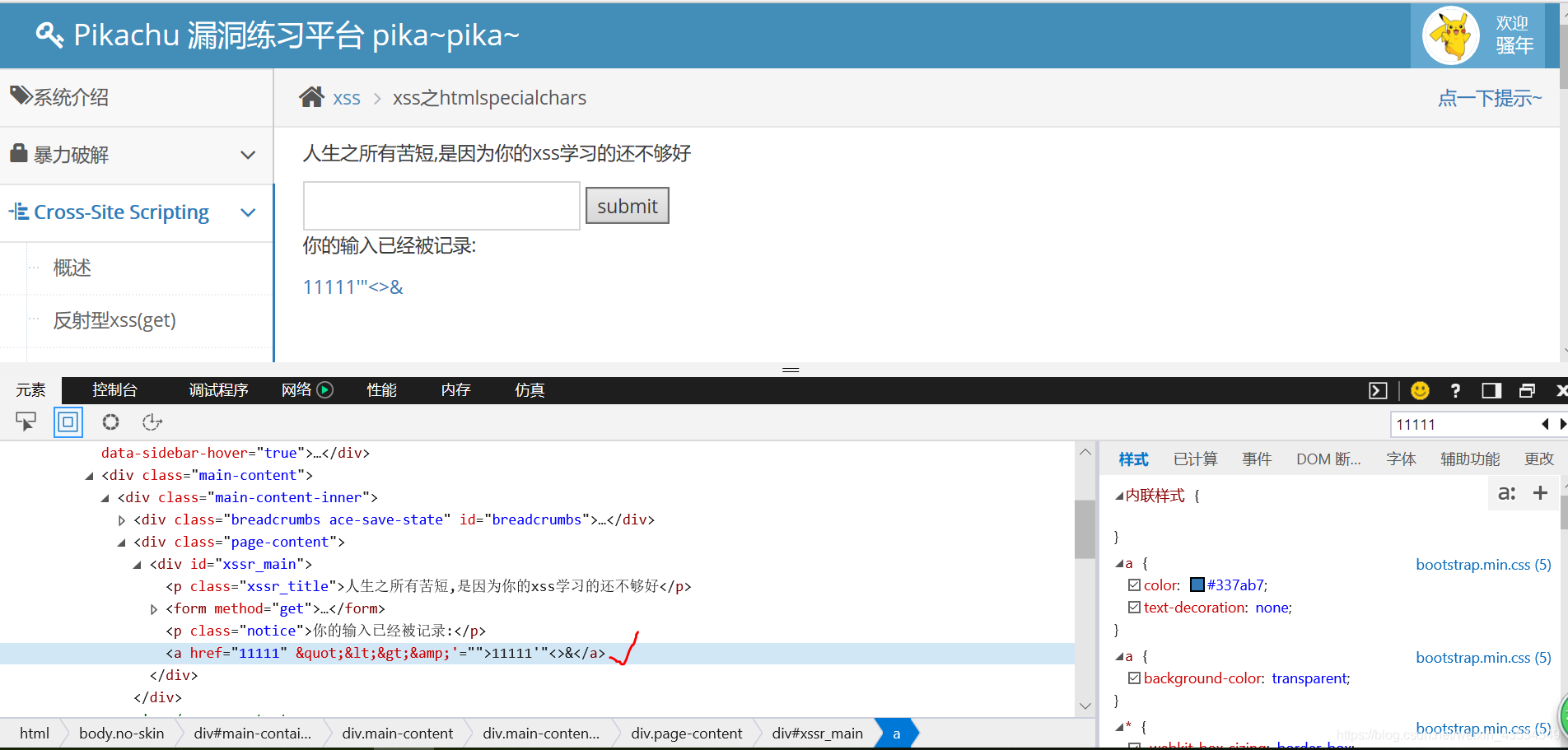The image size is (1568, 750).
Task: Go to previous search result arrow
Action: [x=1545, y=424]
